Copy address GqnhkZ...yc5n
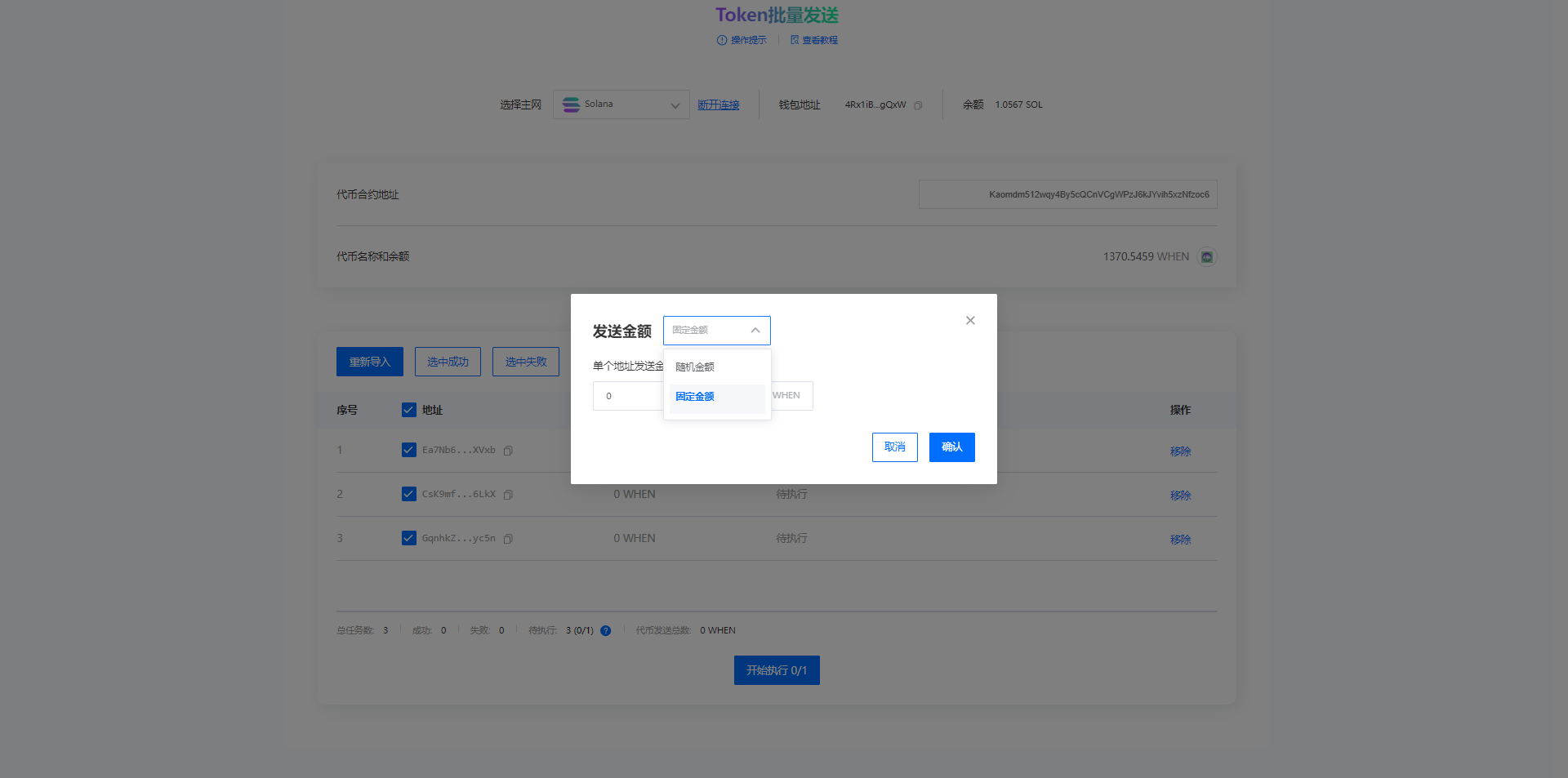This screenshot has width=1568, height=778. (x=508, y=539)
